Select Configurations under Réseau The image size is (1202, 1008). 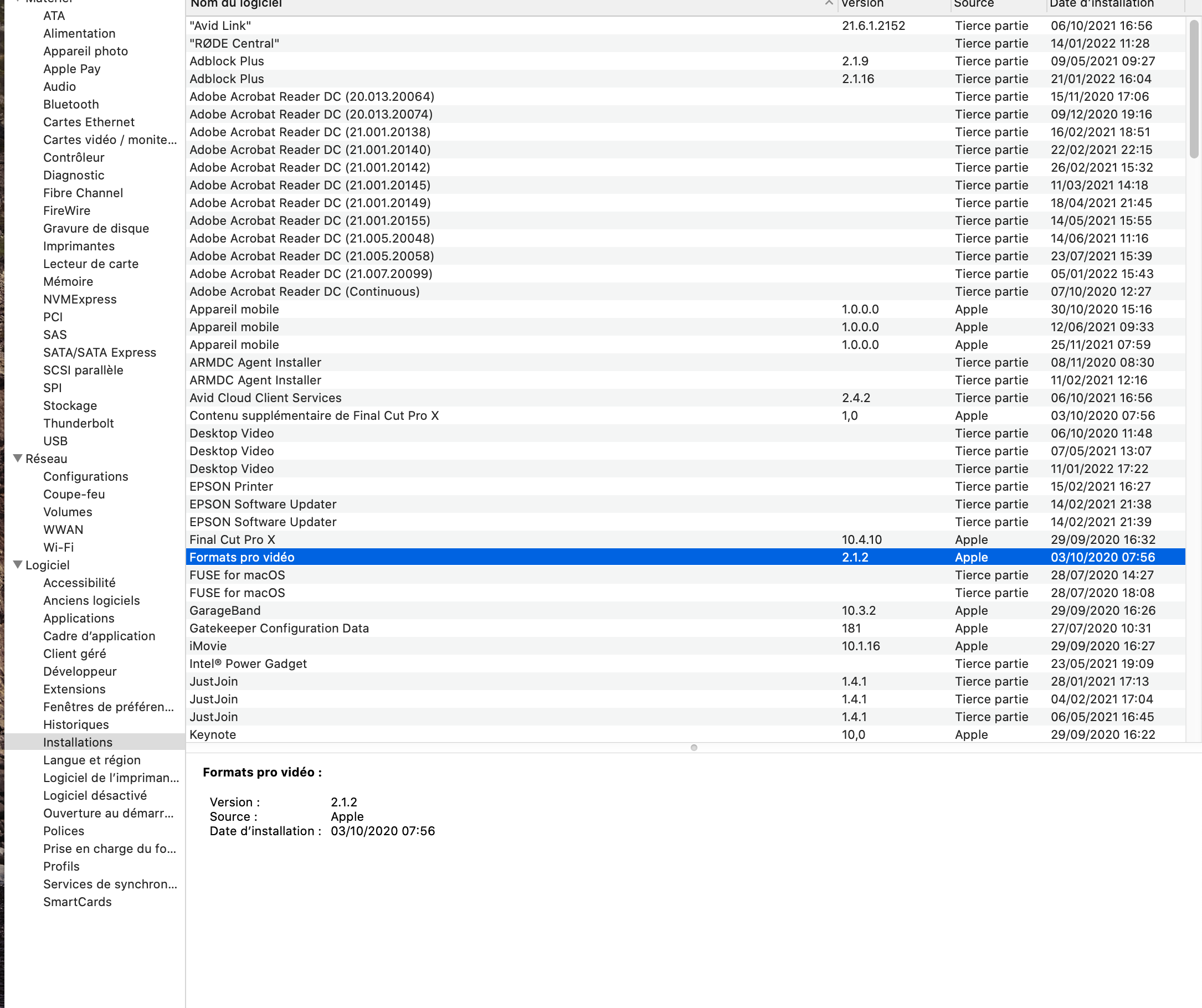coord(85,476)
